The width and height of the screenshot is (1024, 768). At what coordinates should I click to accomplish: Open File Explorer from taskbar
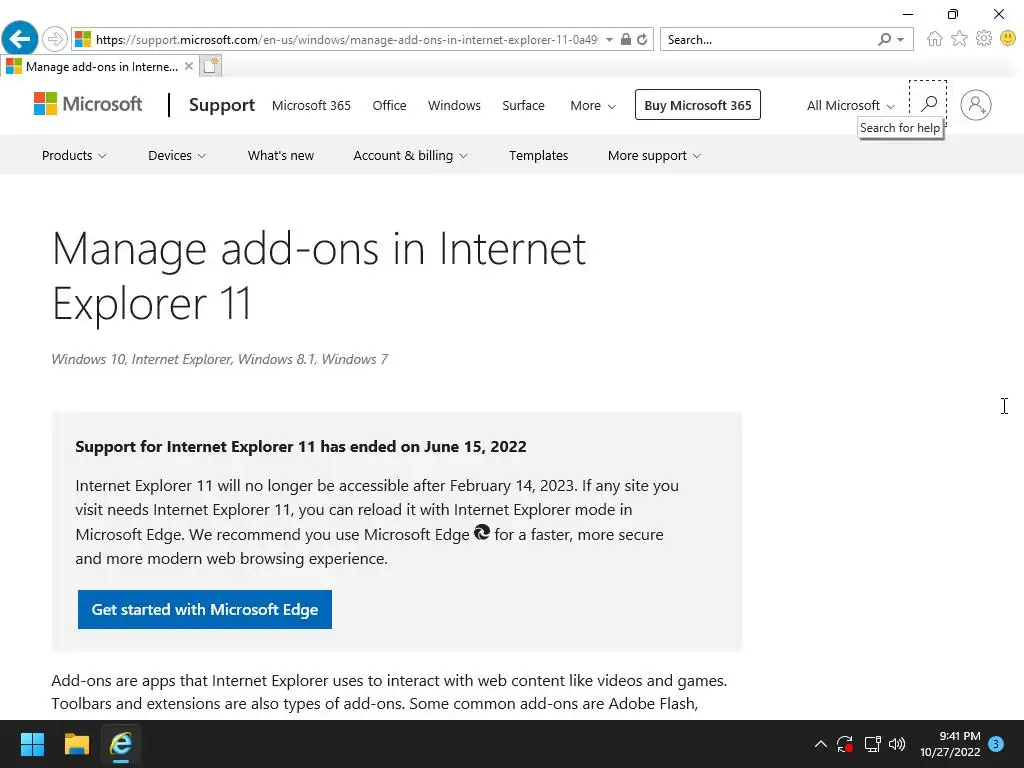[x=76, y=744]
